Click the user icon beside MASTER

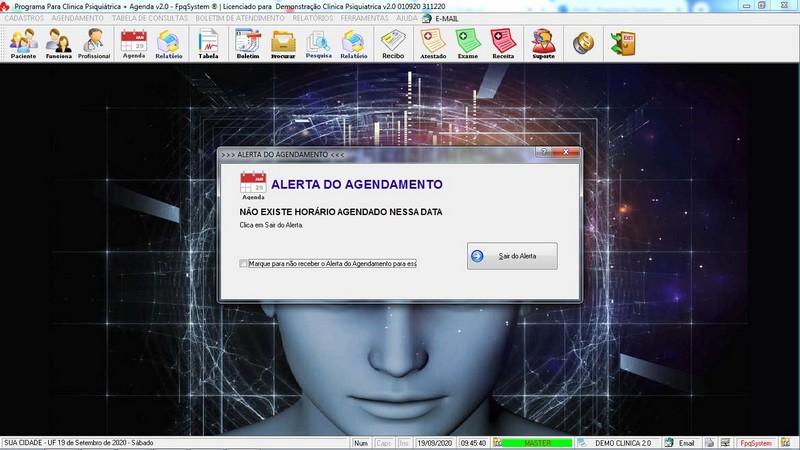tap(497, 443)
